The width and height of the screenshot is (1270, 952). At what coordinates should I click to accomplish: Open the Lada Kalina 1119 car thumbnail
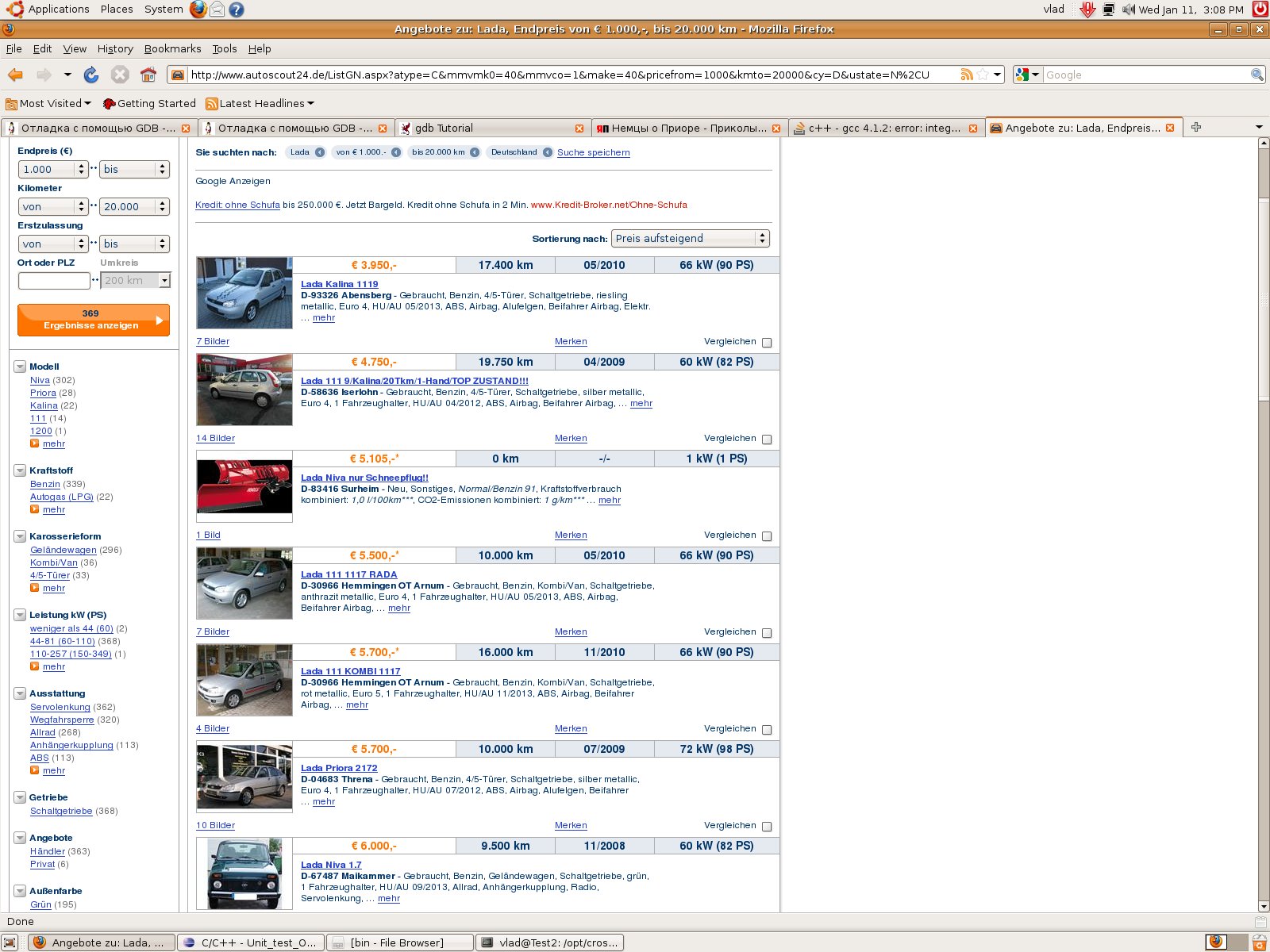[x=244, y=293]
